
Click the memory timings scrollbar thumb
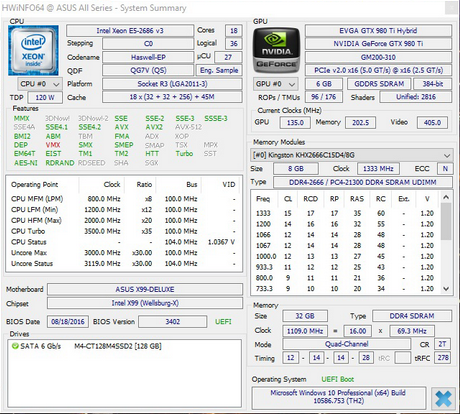[446, 221]
